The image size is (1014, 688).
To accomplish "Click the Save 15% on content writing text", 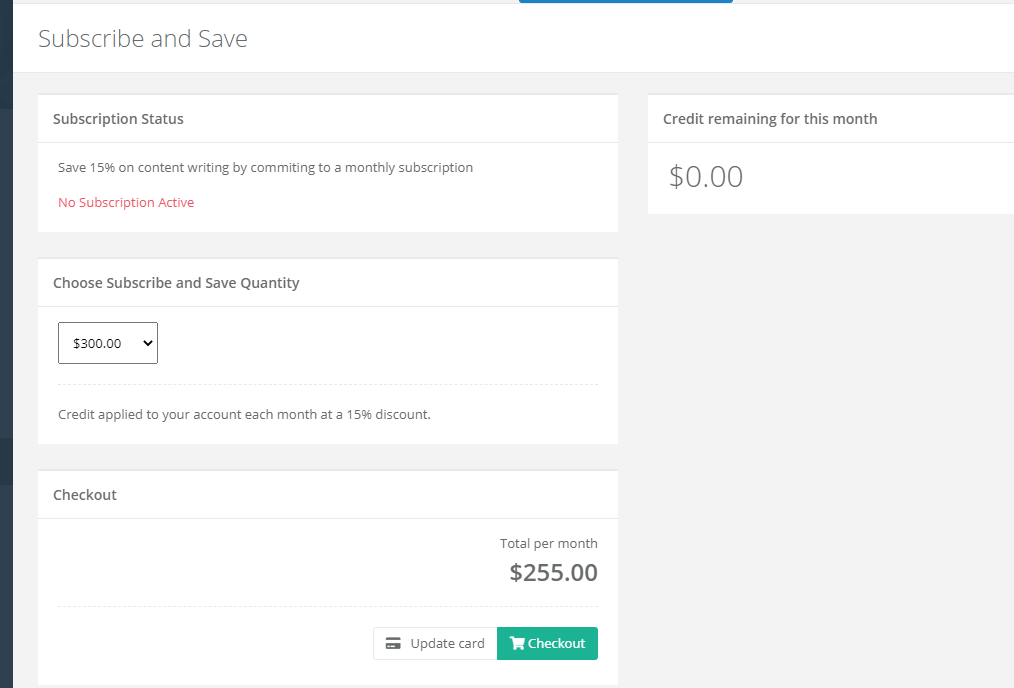I will [265, 168].
